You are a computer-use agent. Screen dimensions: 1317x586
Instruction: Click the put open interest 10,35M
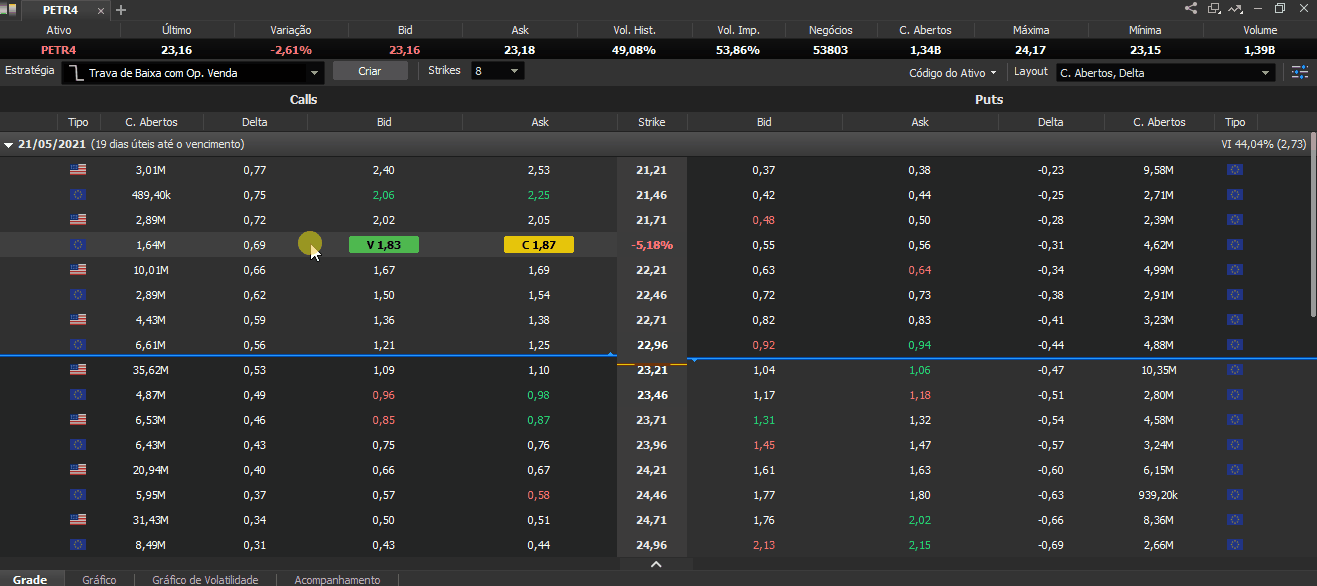[x=1159, y=370]
